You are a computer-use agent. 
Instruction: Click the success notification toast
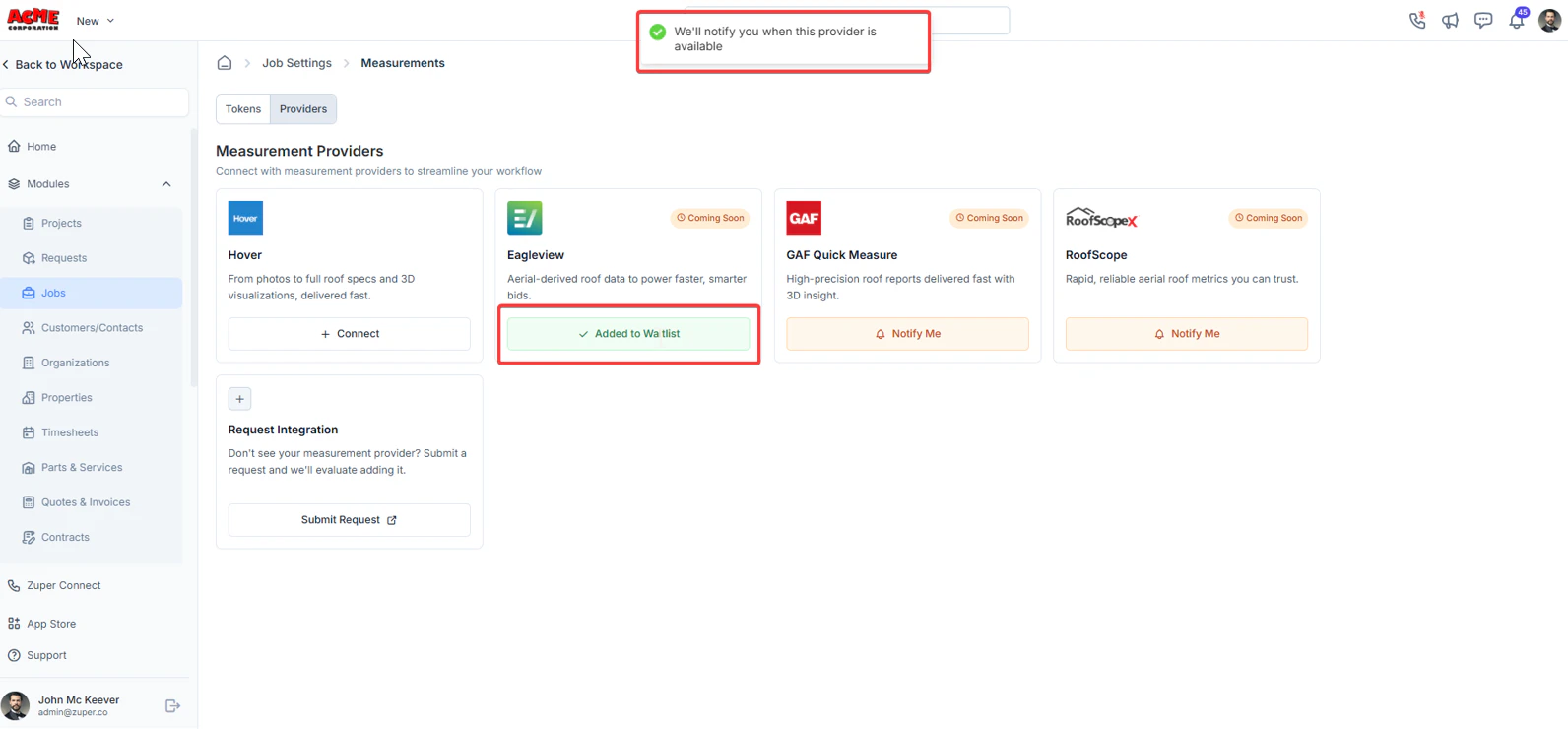(783, 41)
